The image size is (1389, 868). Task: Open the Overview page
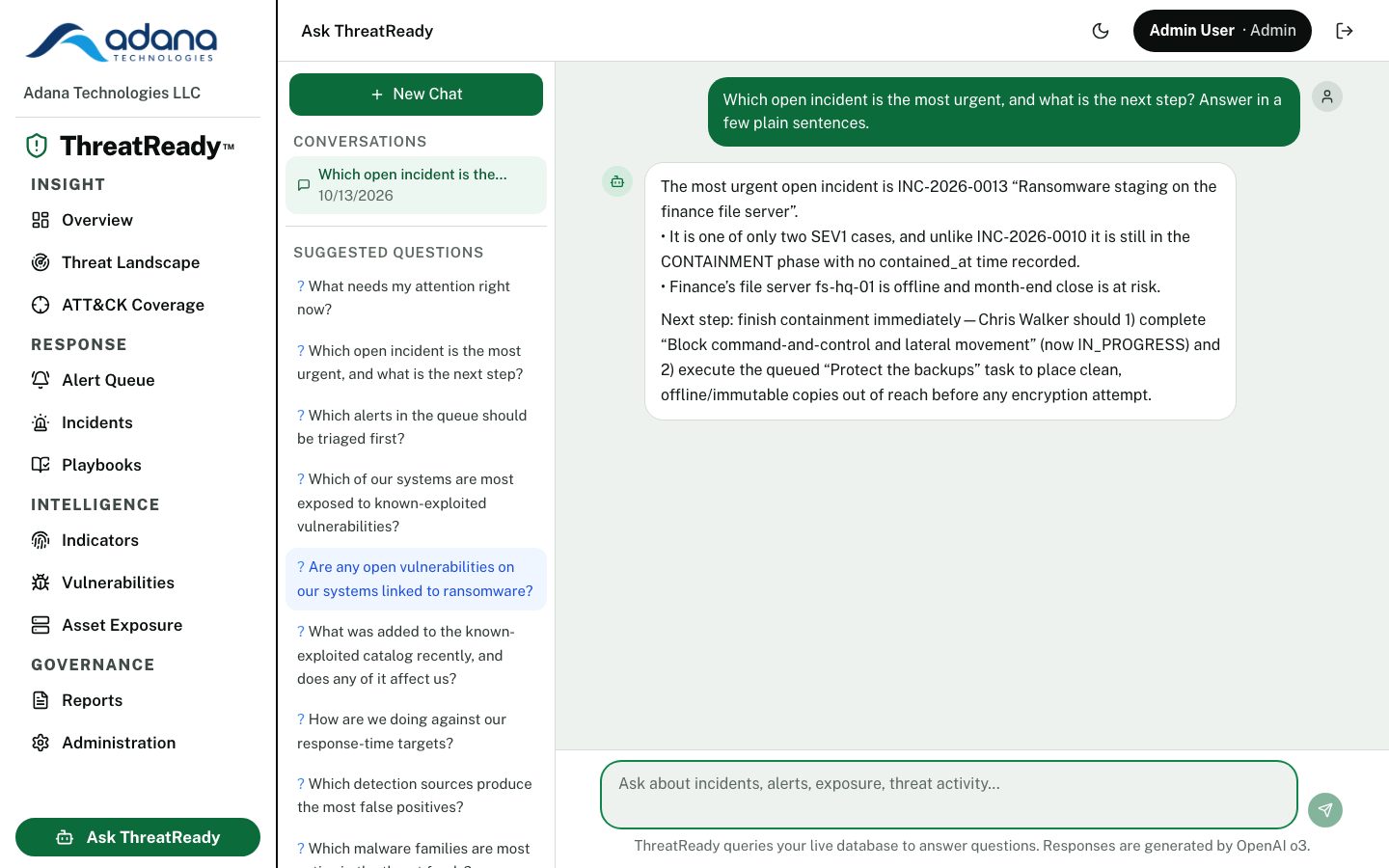138,220
